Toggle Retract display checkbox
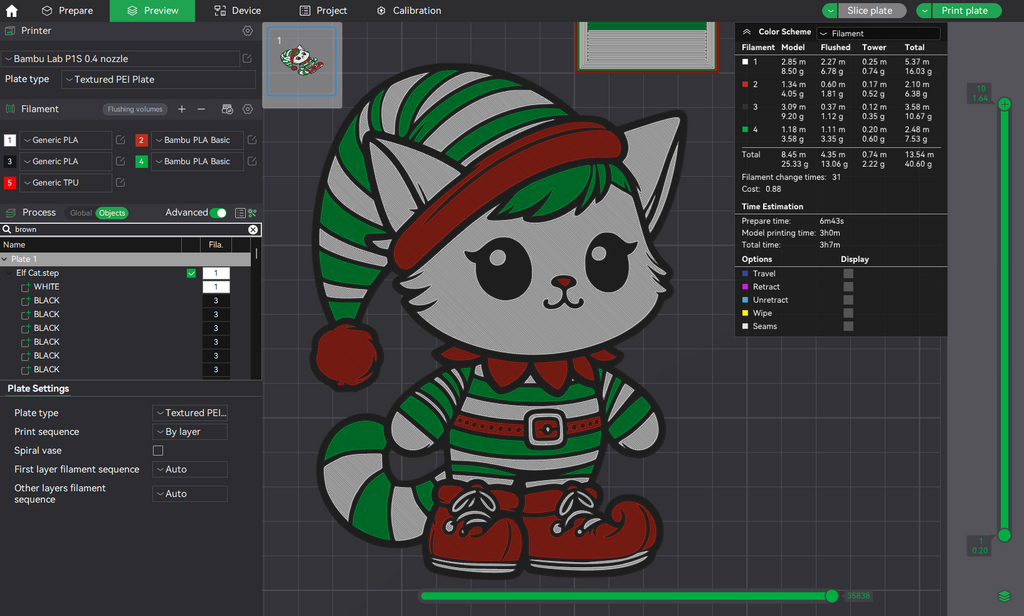 [848, 287]
